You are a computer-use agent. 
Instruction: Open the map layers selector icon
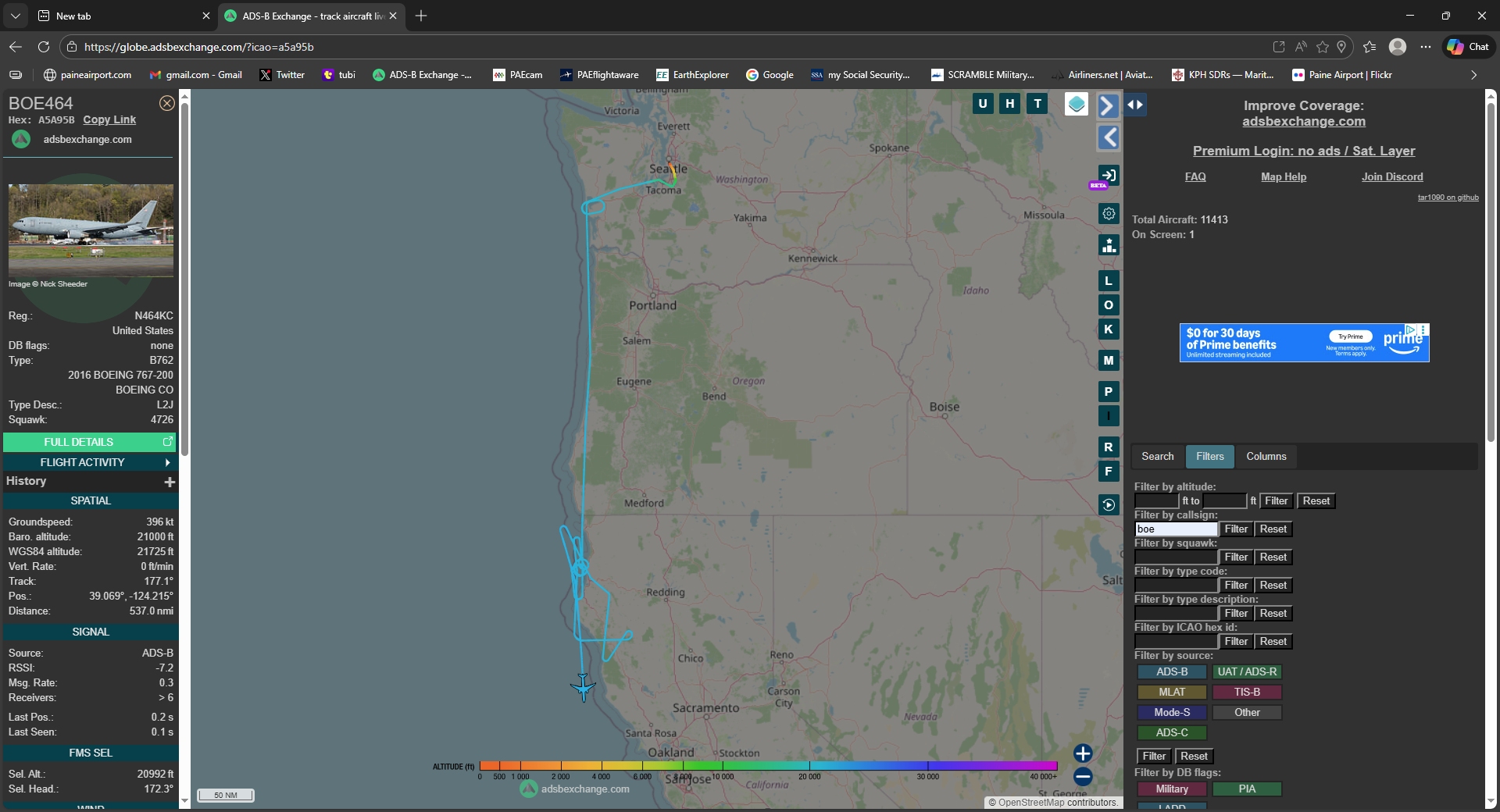tap(1077, 104)
